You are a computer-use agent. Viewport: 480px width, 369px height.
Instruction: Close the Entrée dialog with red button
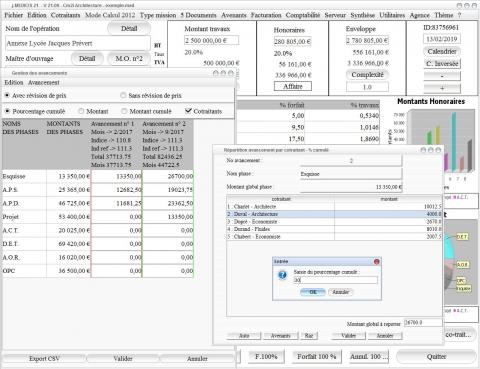coord(377,261)
